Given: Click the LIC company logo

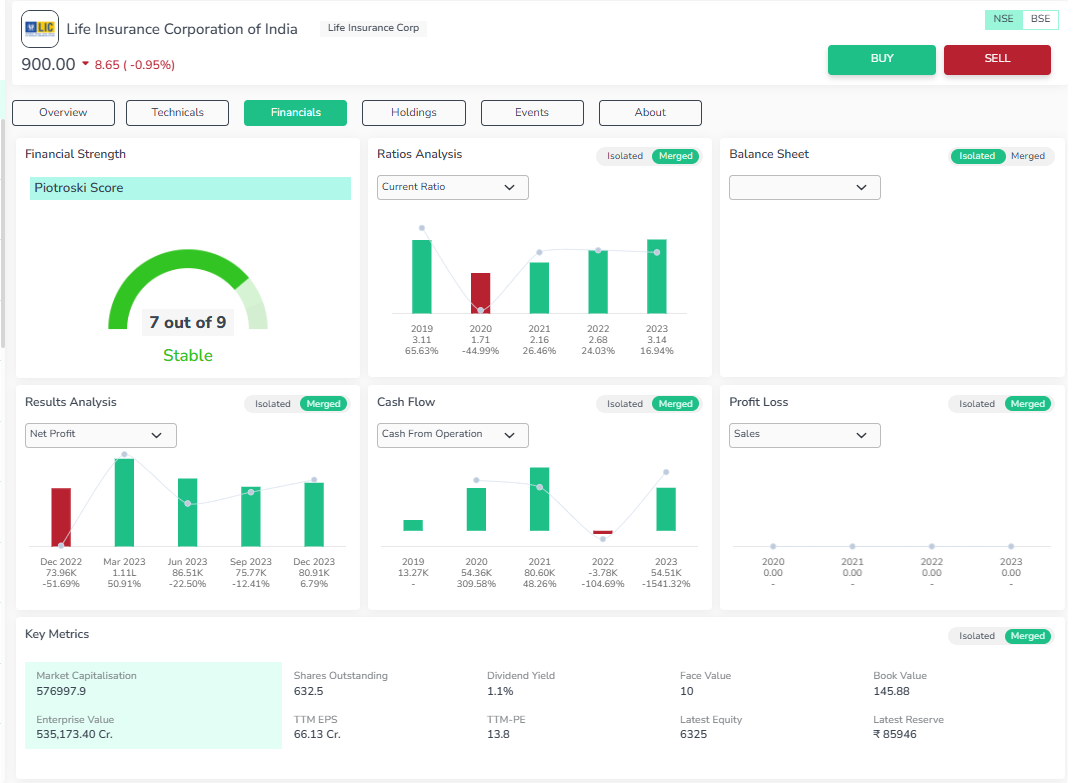Looking at the screenshot, I should pos(39,28).
